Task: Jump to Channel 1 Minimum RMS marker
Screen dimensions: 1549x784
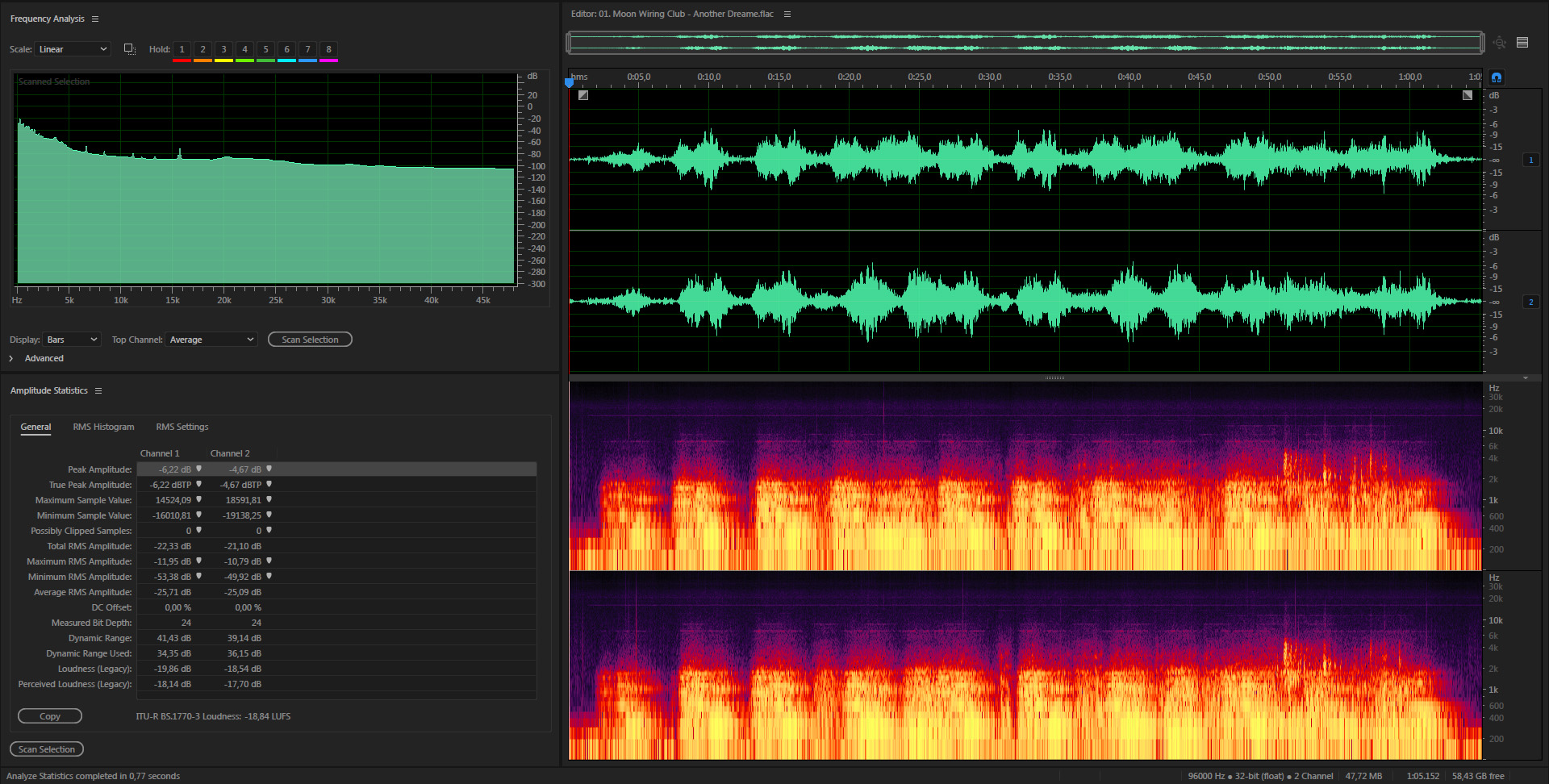Action: pyautogui.click(x=198, y=576)
